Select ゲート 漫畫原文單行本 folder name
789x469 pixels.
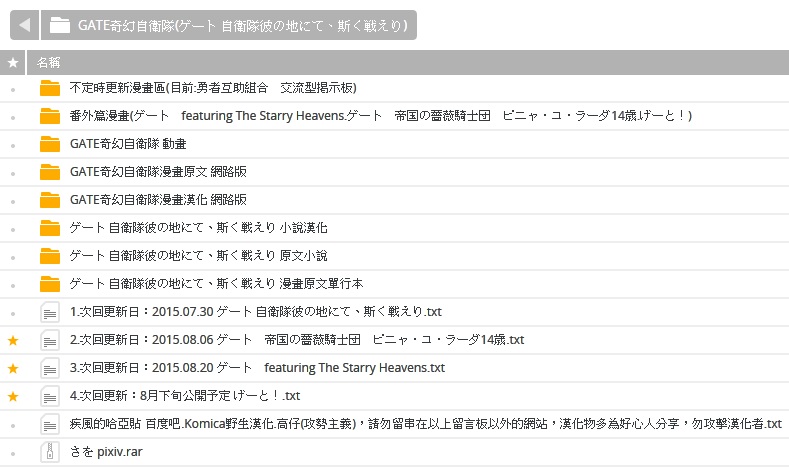[216, 284]
